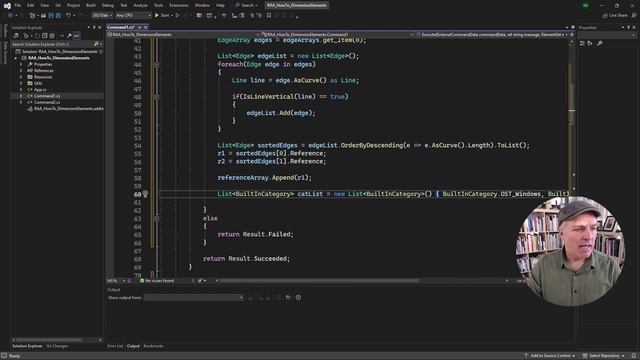Click the lightbulb quick actions icon at line 60
This screenshot has height=360, width=640.
pyautogui.click(x=145, y=194)
